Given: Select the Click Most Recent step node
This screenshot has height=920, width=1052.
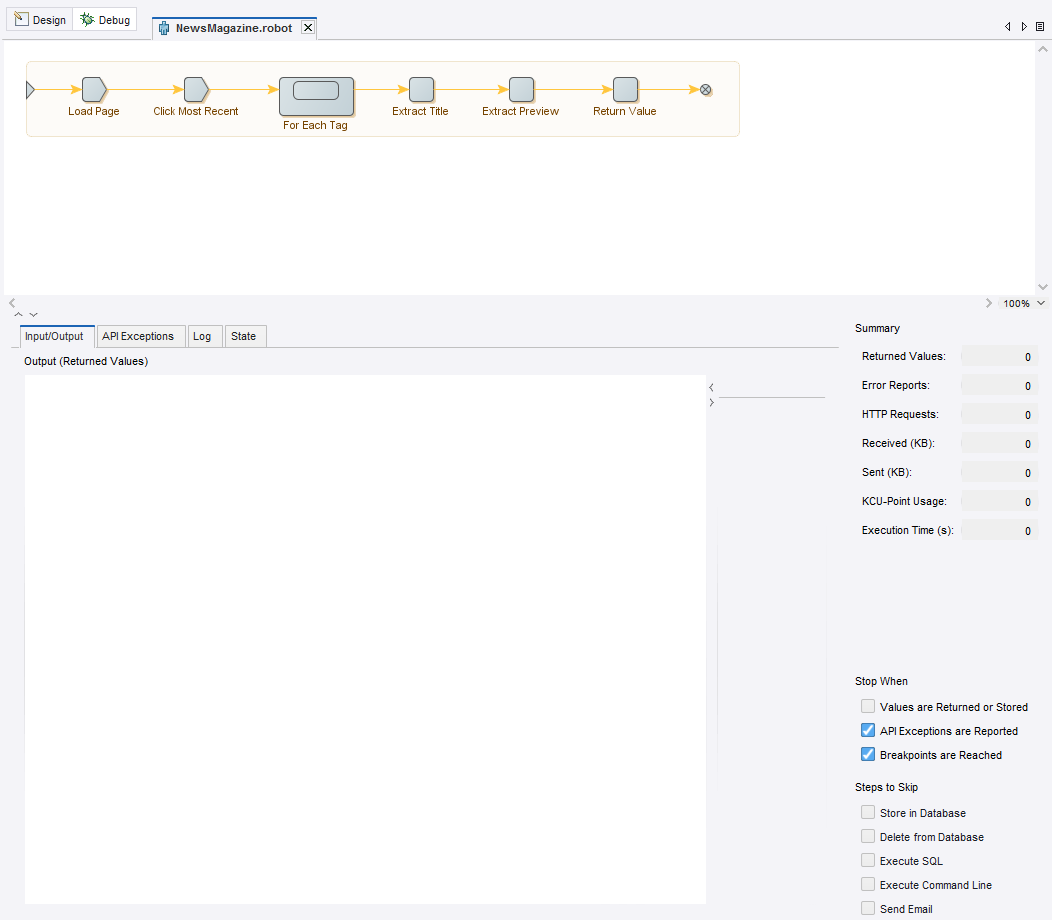Looking at the screenshot, I should tap(195, 90).
